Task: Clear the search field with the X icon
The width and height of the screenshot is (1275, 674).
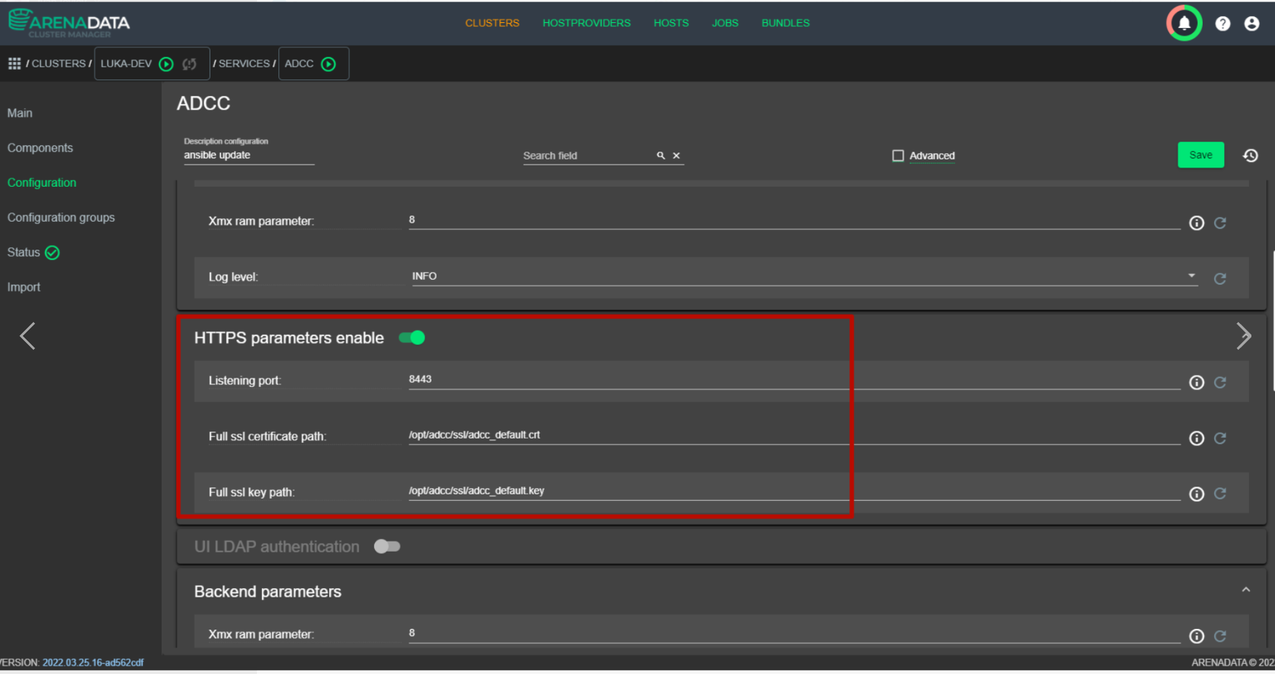Action: click(676, 156)
